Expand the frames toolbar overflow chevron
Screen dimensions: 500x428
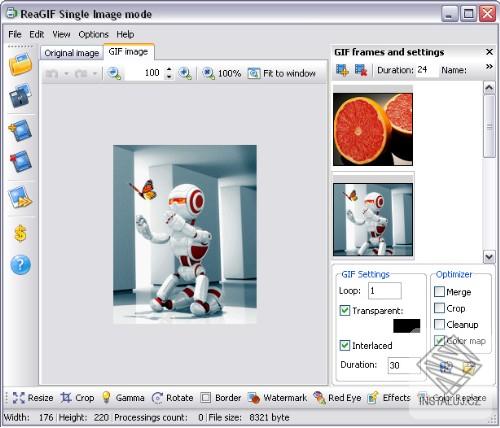tap(489, 67)
